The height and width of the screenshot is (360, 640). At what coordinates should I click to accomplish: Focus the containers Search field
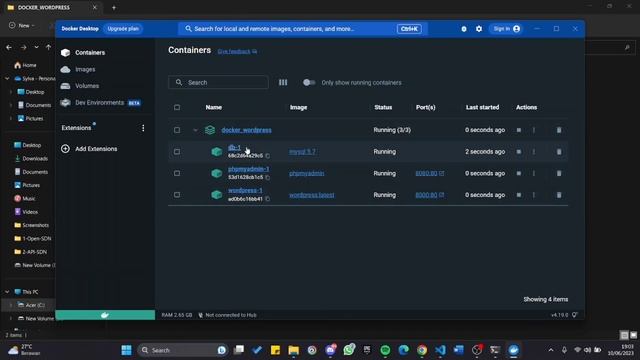click(x=218, y=82)
